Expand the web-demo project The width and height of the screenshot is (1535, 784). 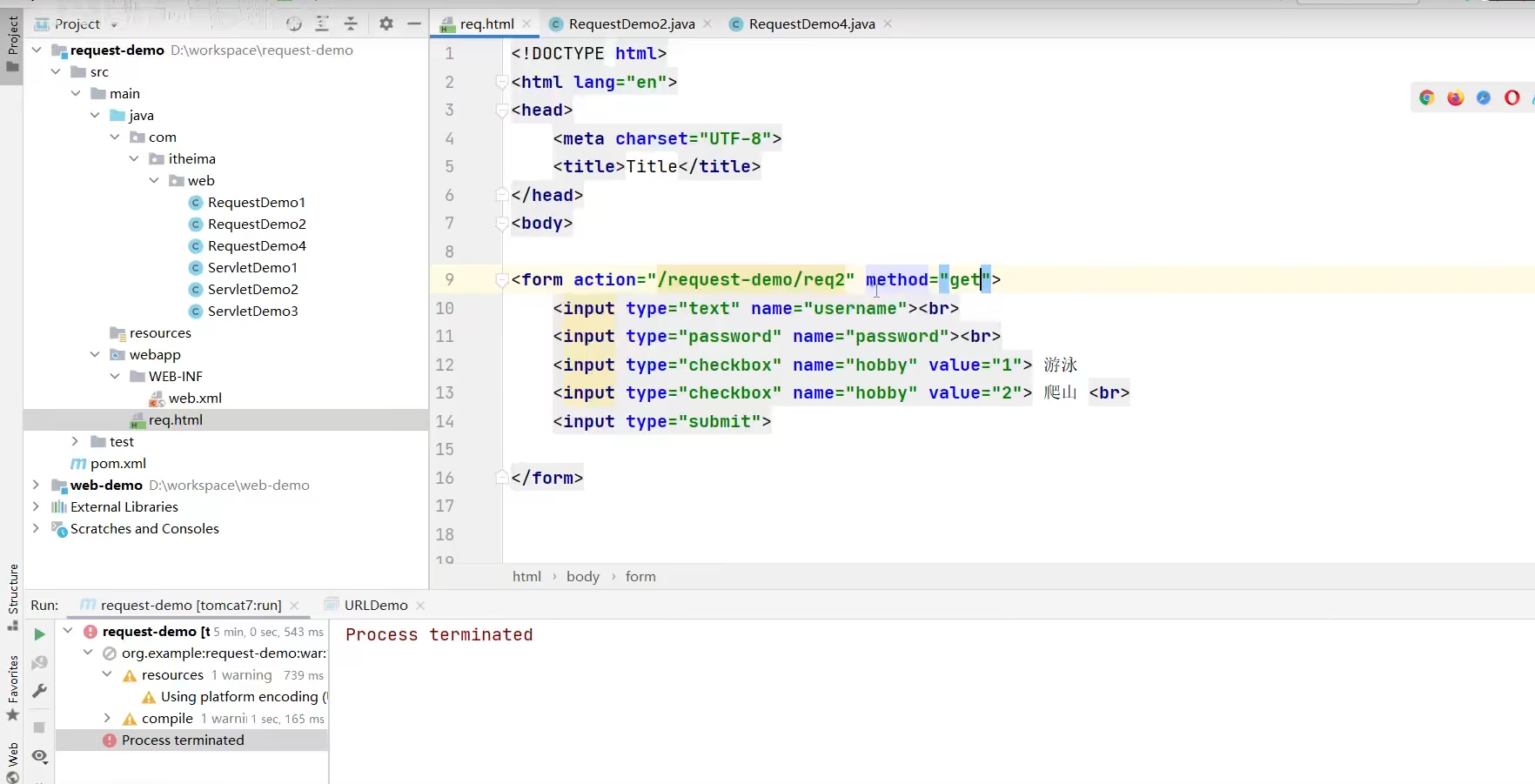(37, 485)
